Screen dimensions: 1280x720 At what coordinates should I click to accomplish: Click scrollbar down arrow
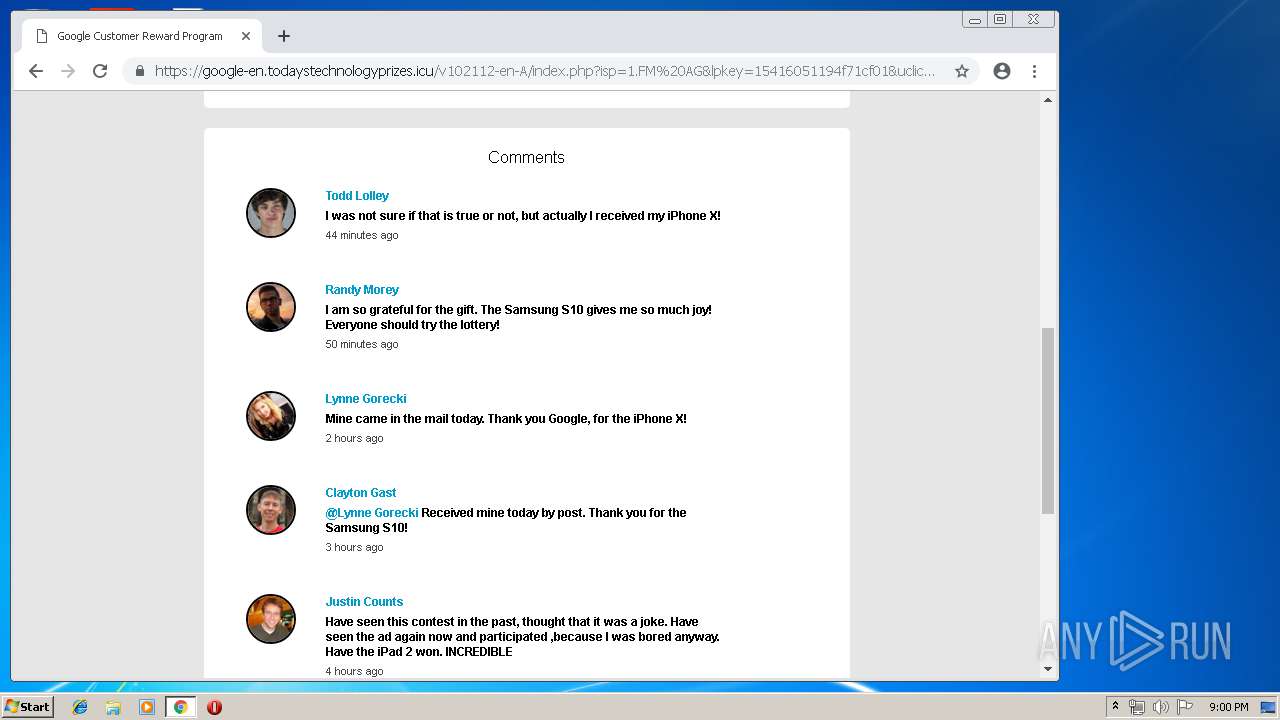1048,669
